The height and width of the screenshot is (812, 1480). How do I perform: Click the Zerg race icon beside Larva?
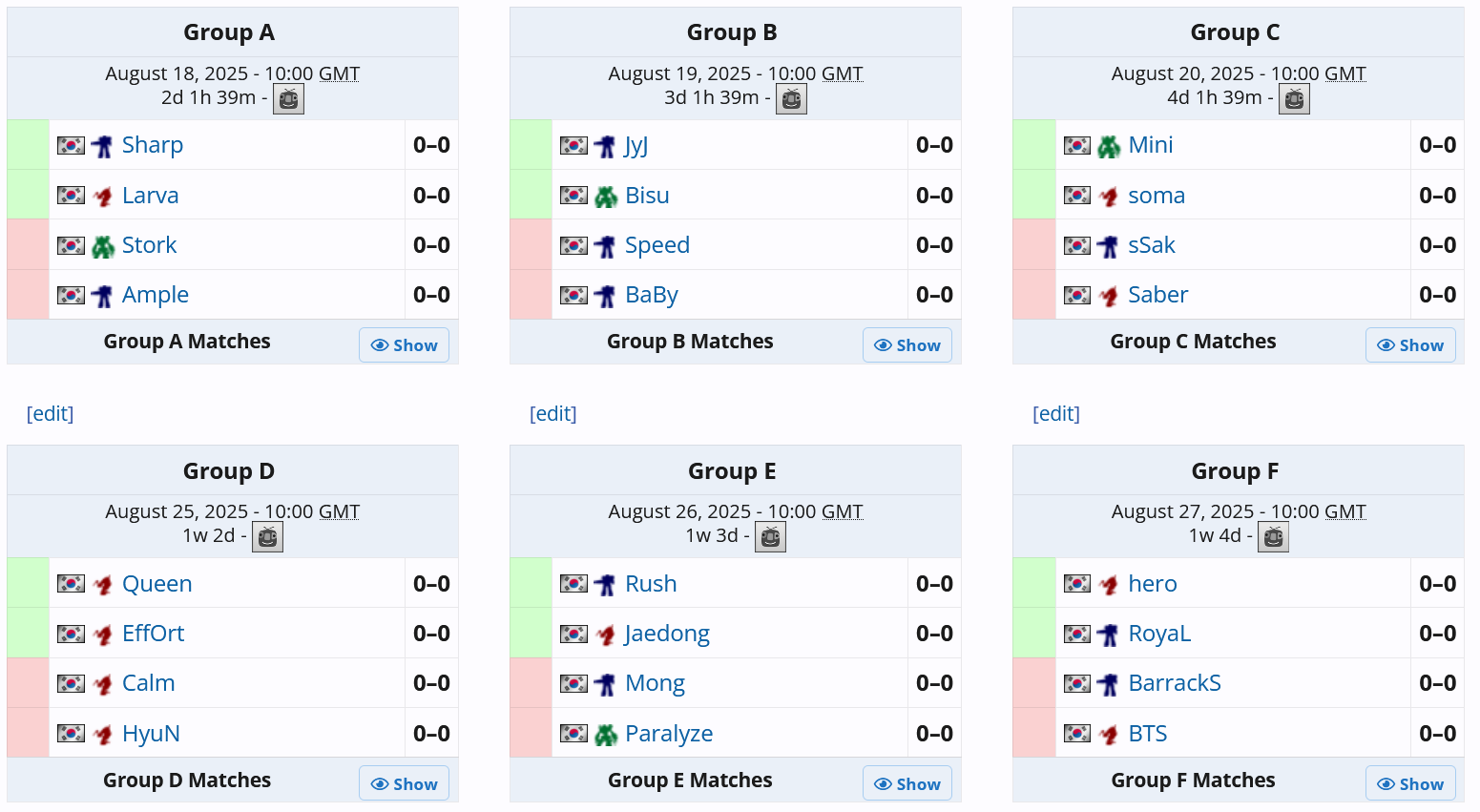pos(103,197)
